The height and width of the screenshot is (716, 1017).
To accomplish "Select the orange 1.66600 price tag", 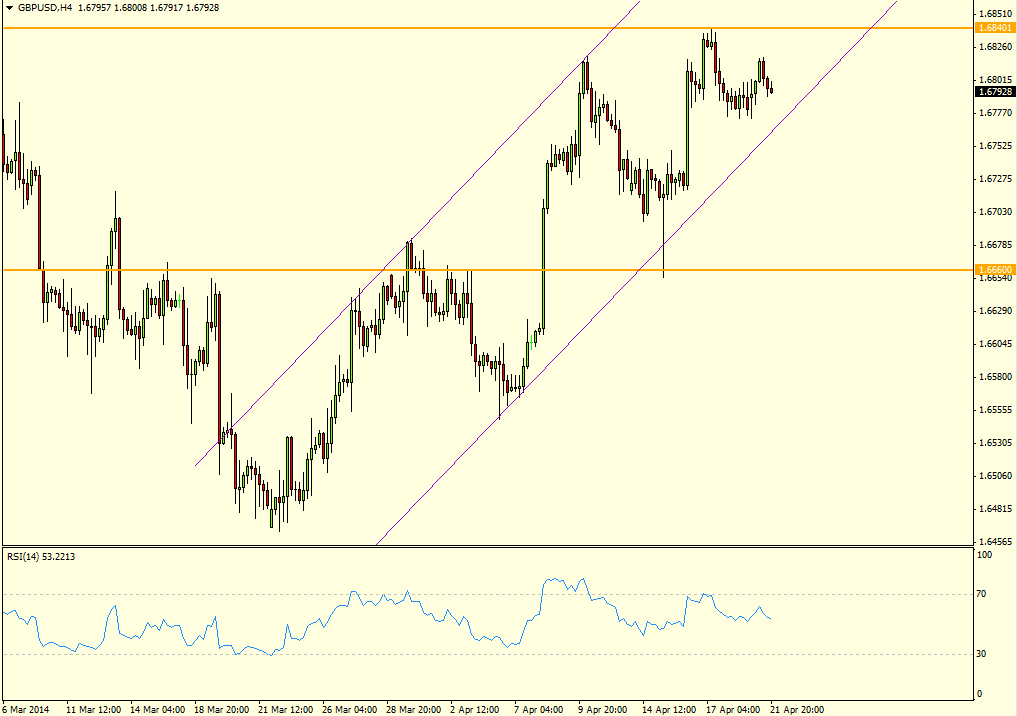I will pos(994,269).
